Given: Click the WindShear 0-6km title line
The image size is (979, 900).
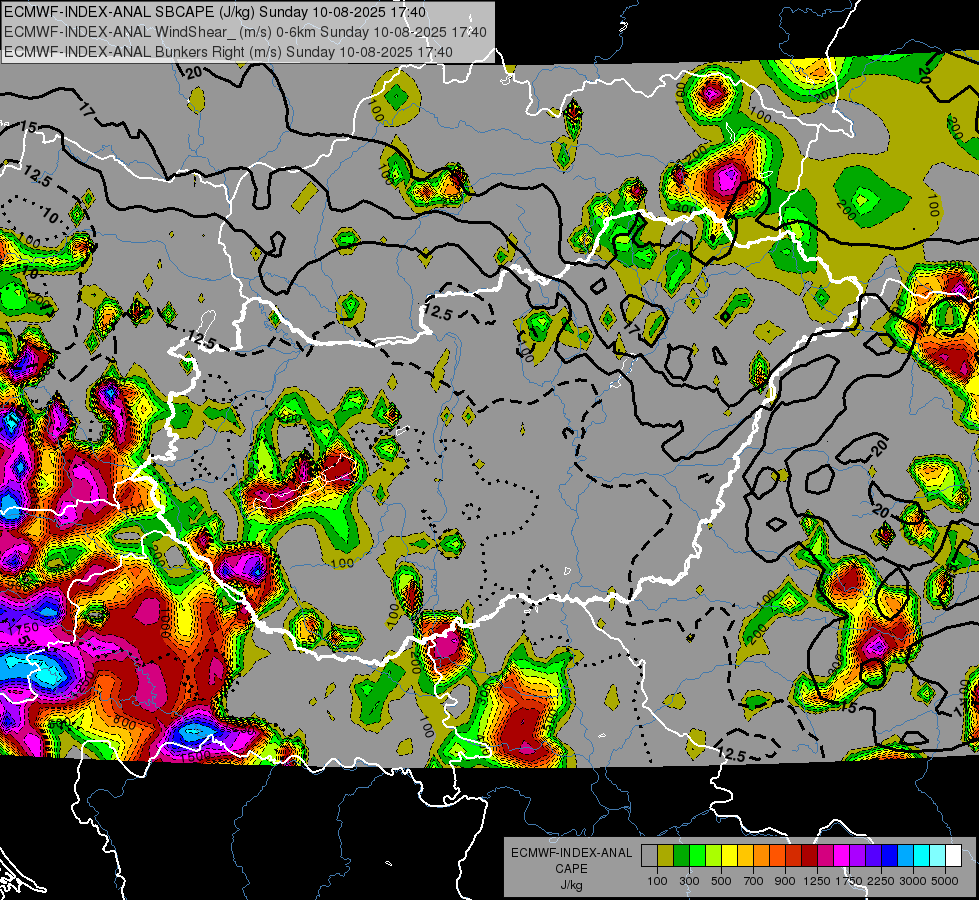Looking at the screenshot, I should click(x=245, y=32).
